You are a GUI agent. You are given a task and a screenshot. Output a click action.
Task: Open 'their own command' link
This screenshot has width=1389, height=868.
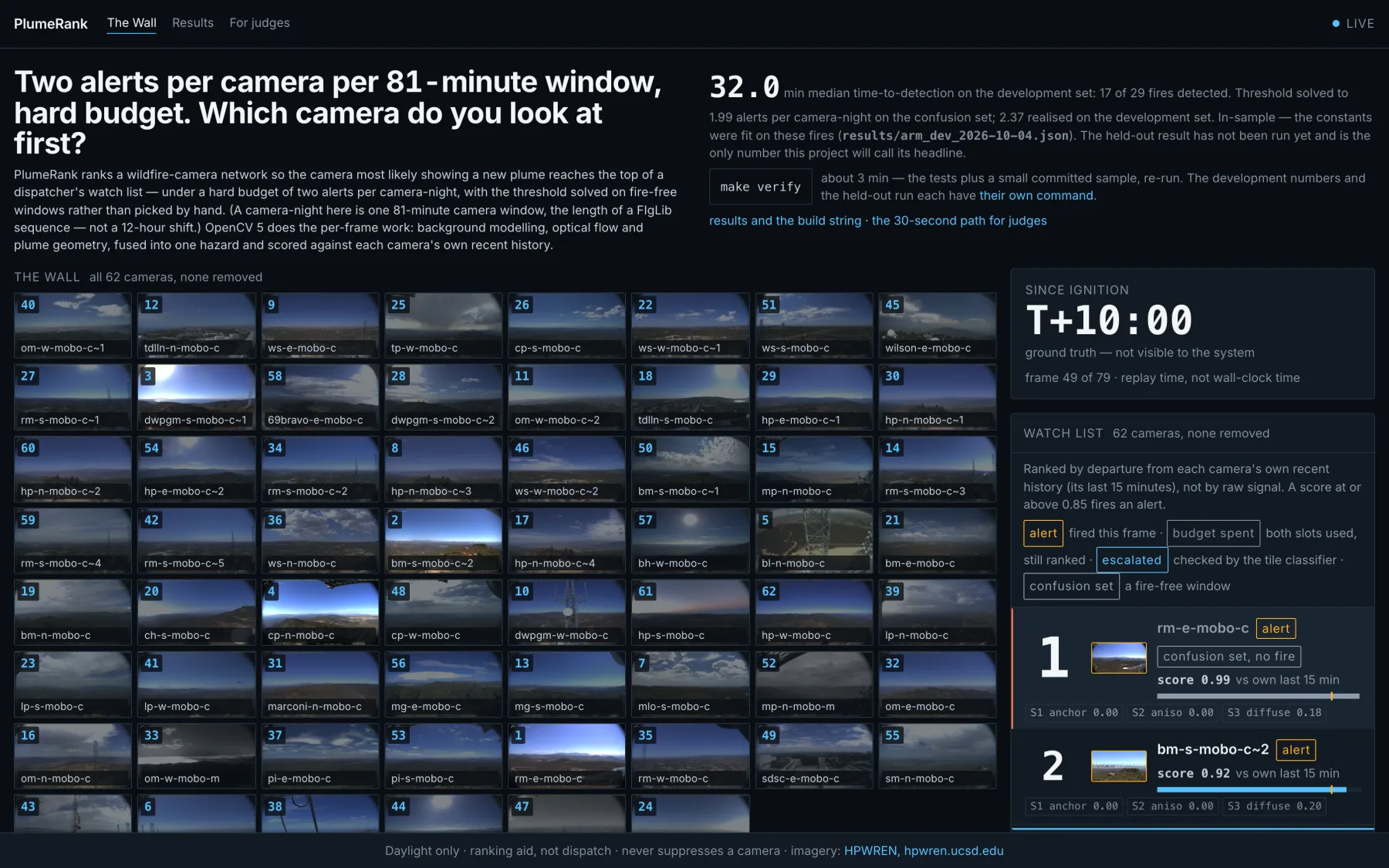(x=1036, y=196)
